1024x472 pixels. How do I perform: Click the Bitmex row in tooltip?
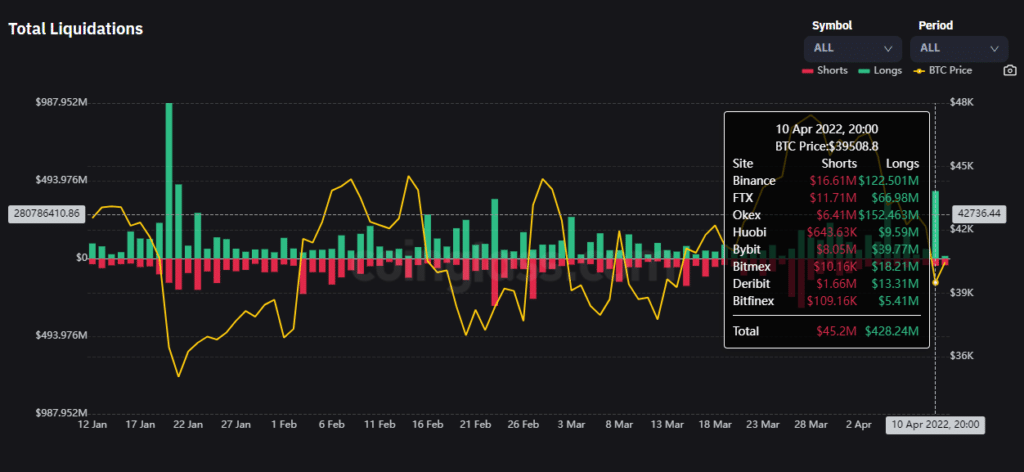coord(825,266)
